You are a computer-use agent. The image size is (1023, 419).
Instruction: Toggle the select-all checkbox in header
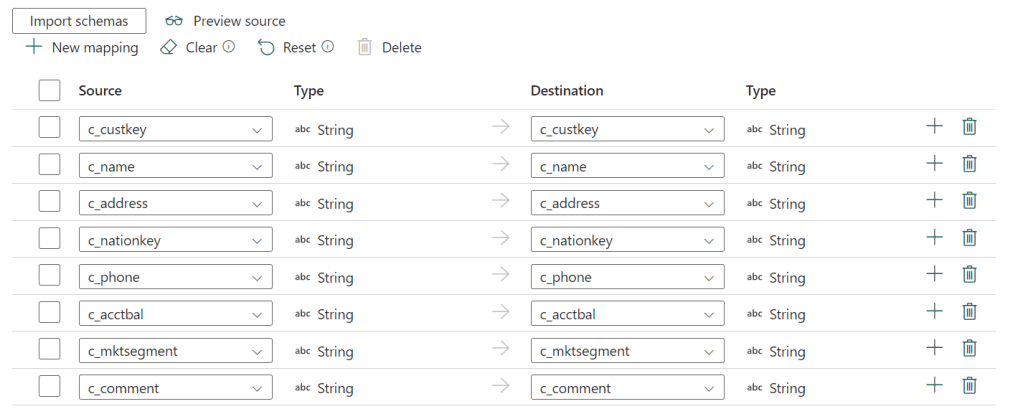[x=50, y=90]
